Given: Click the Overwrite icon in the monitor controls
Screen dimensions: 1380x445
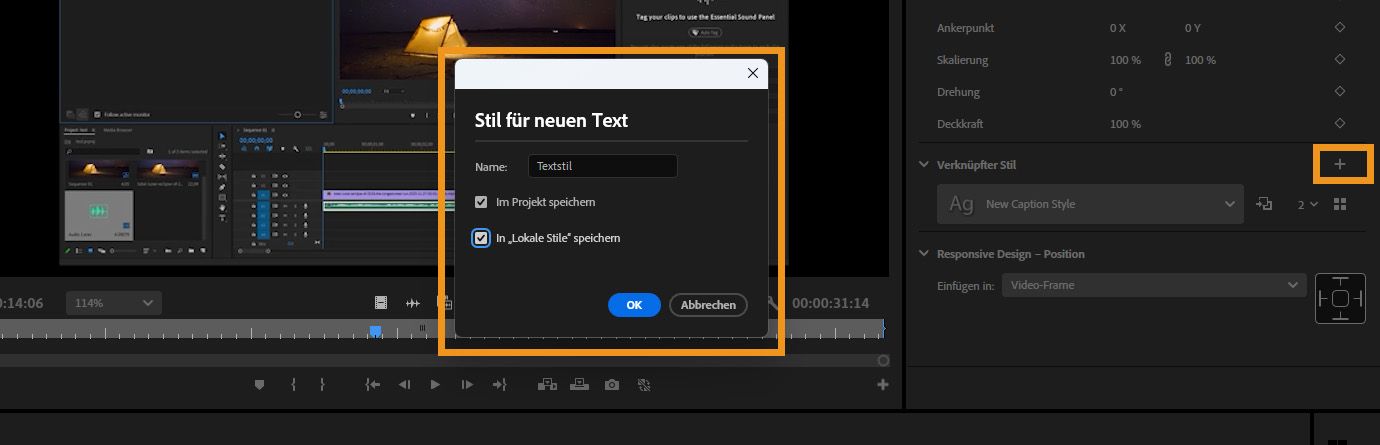Looking at the screenshot, I should tap(579, 385).
